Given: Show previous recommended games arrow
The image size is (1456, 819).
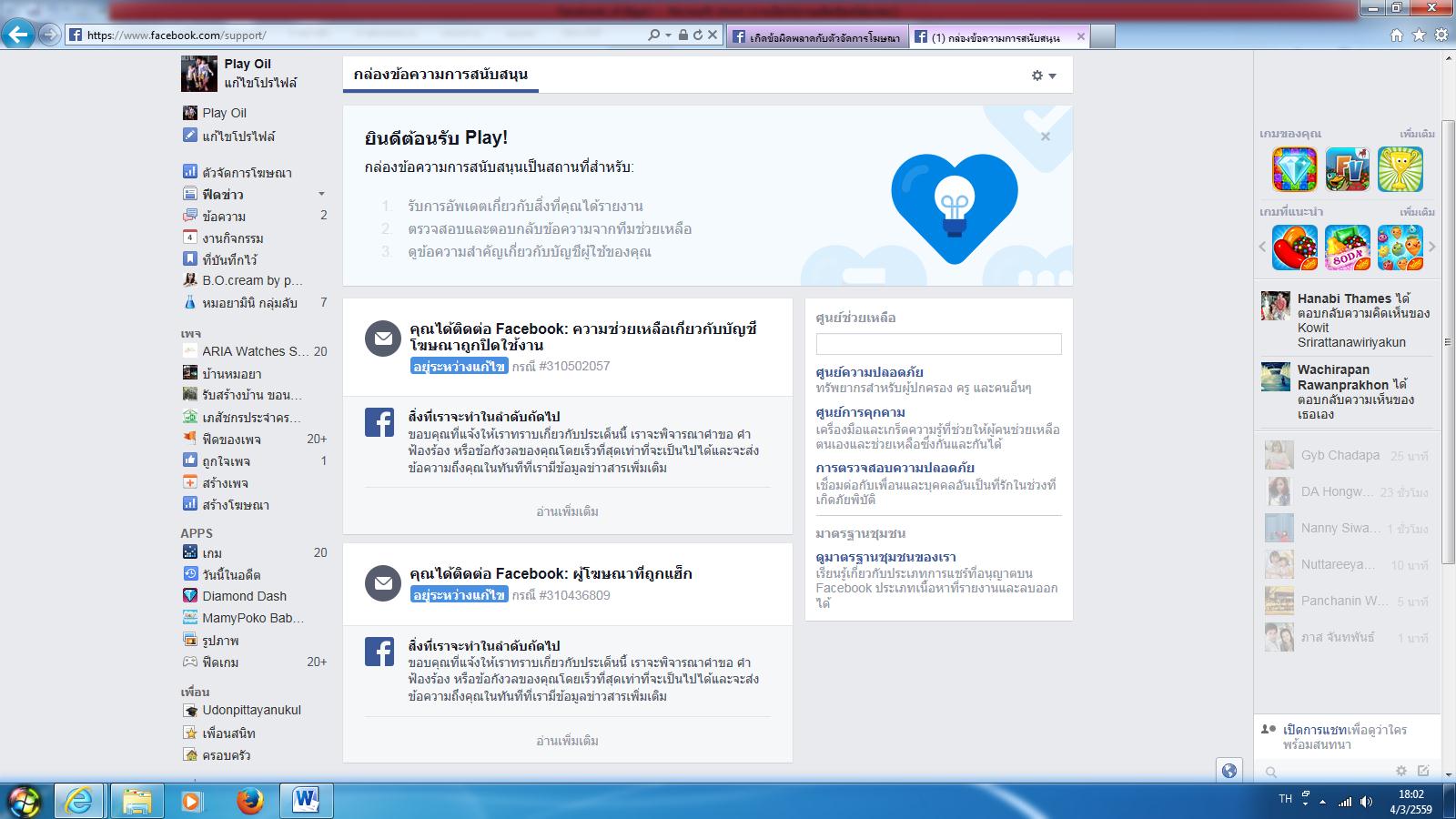Looking at the screenshot, I should click(1262, 247).
